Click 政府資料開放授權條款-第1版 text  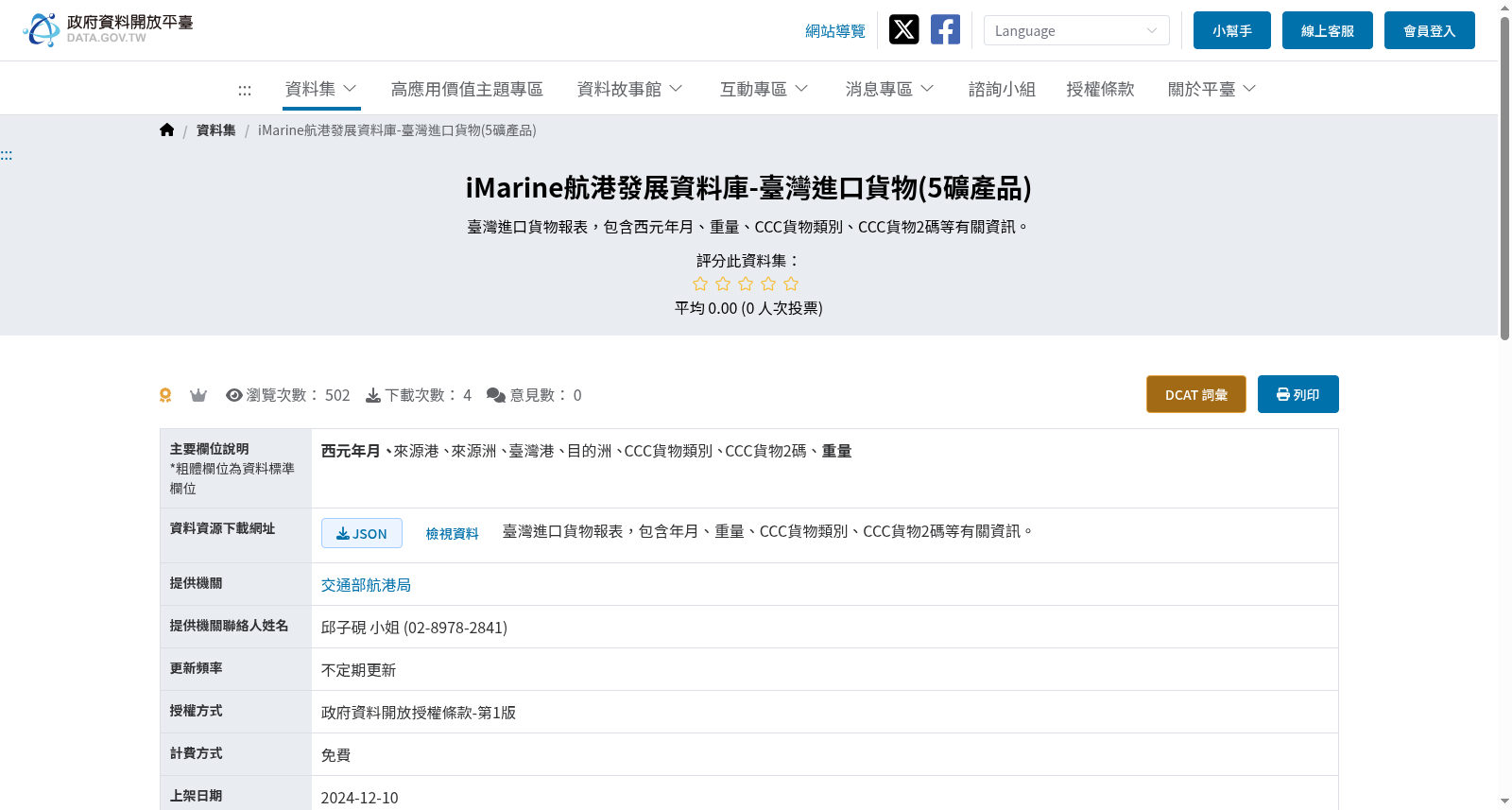point(419,713)
